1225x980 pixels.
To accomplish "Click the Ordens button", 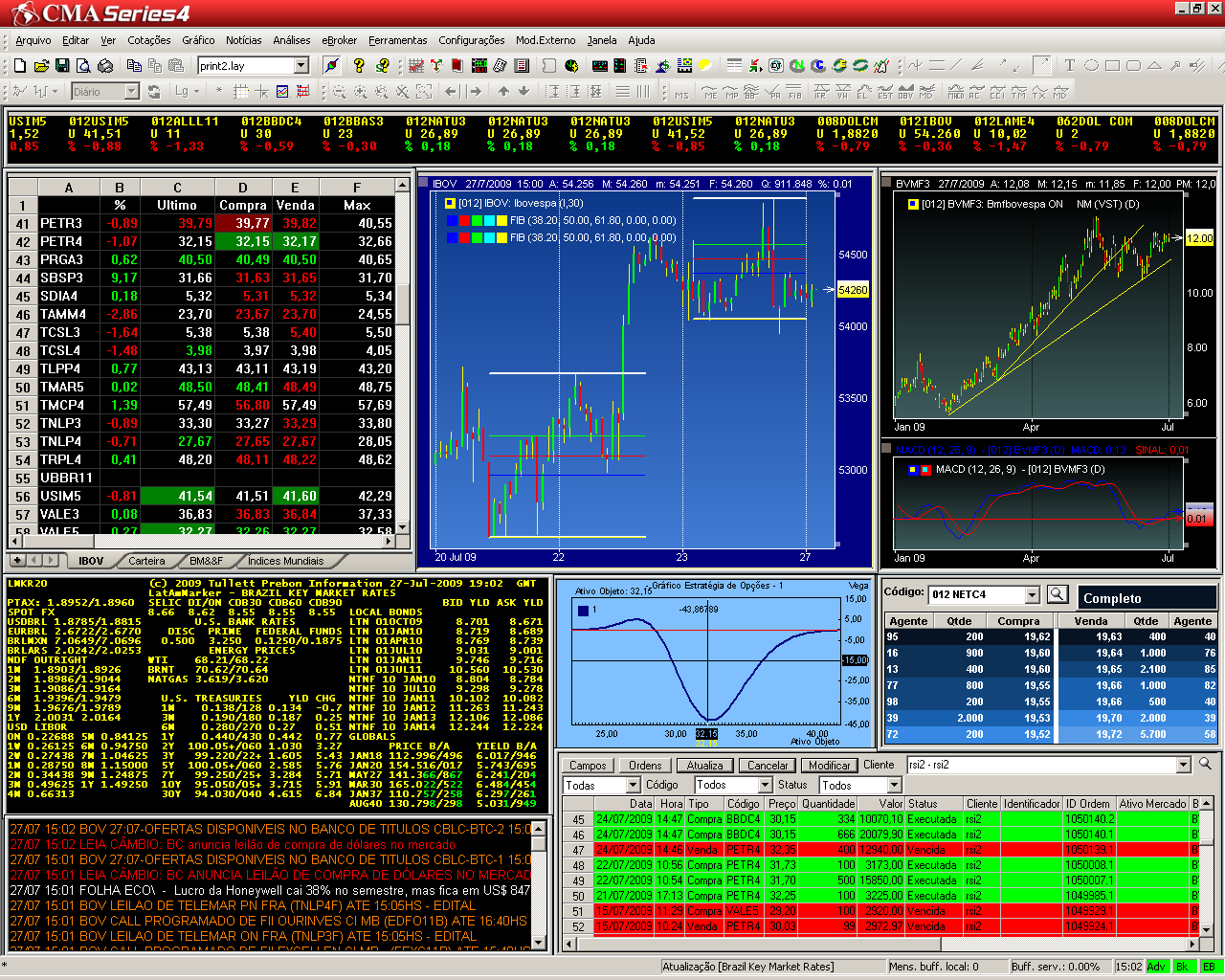I will coord(645,765).
